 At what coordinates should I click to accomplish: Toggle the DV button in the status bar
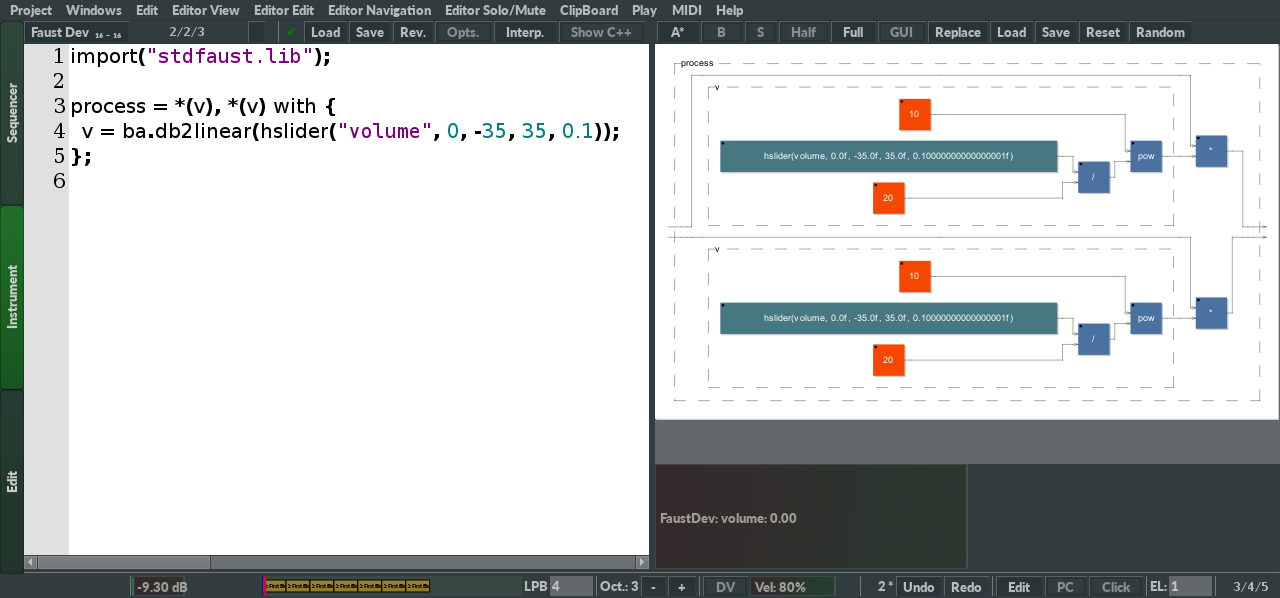coord(725,587)
